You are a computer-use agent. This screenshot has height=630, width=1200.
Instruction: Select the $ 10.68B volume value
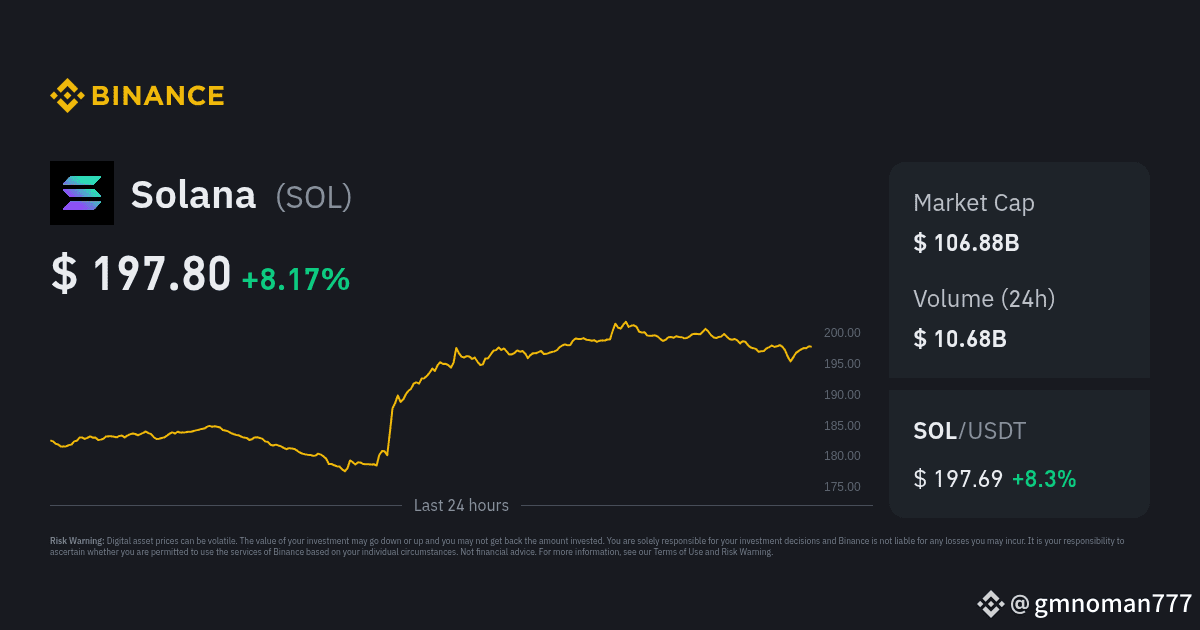(x=960, y=339)
